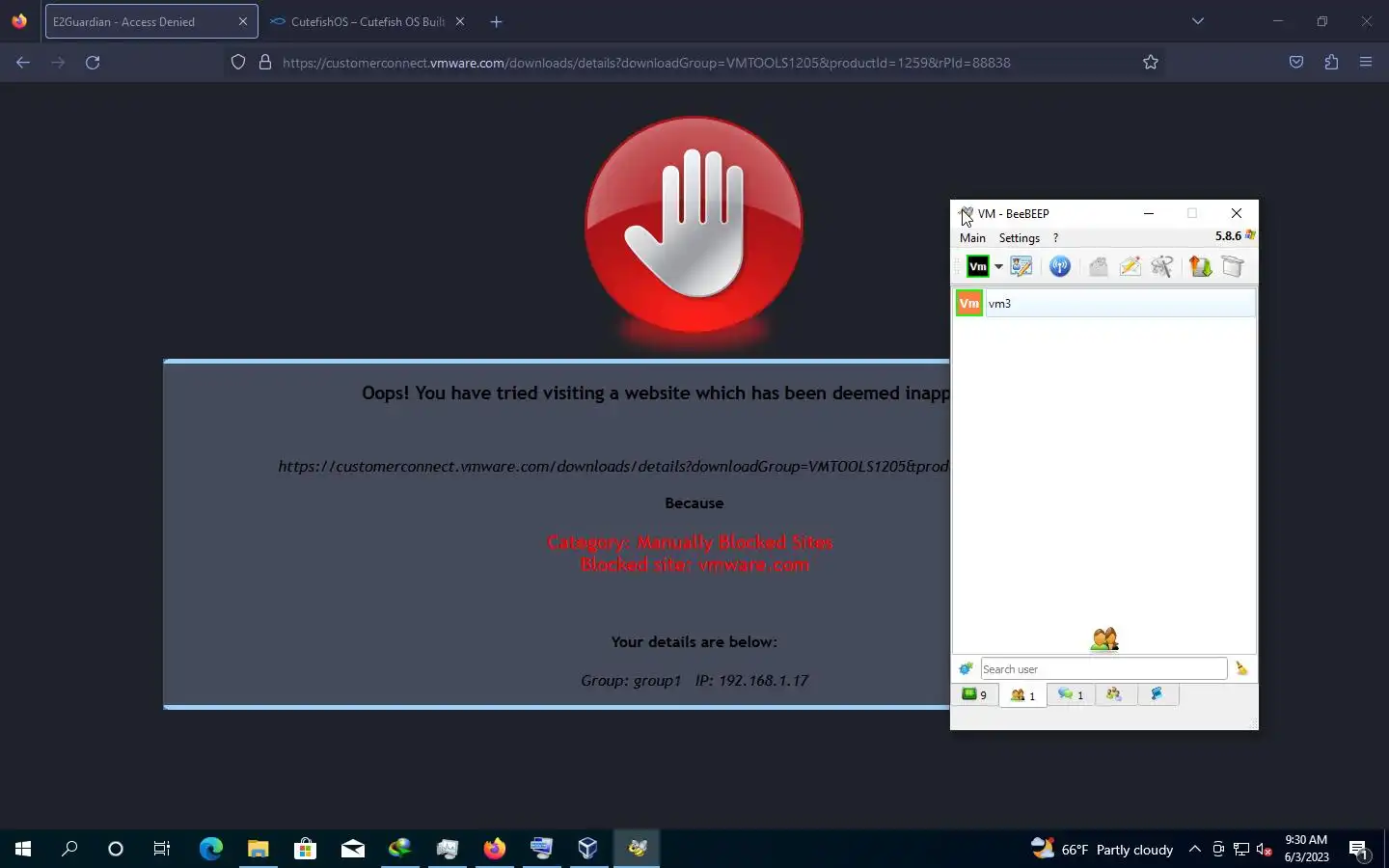Click the shared box/bin icon in BeeBEEP toolbar

point(1233,266)
